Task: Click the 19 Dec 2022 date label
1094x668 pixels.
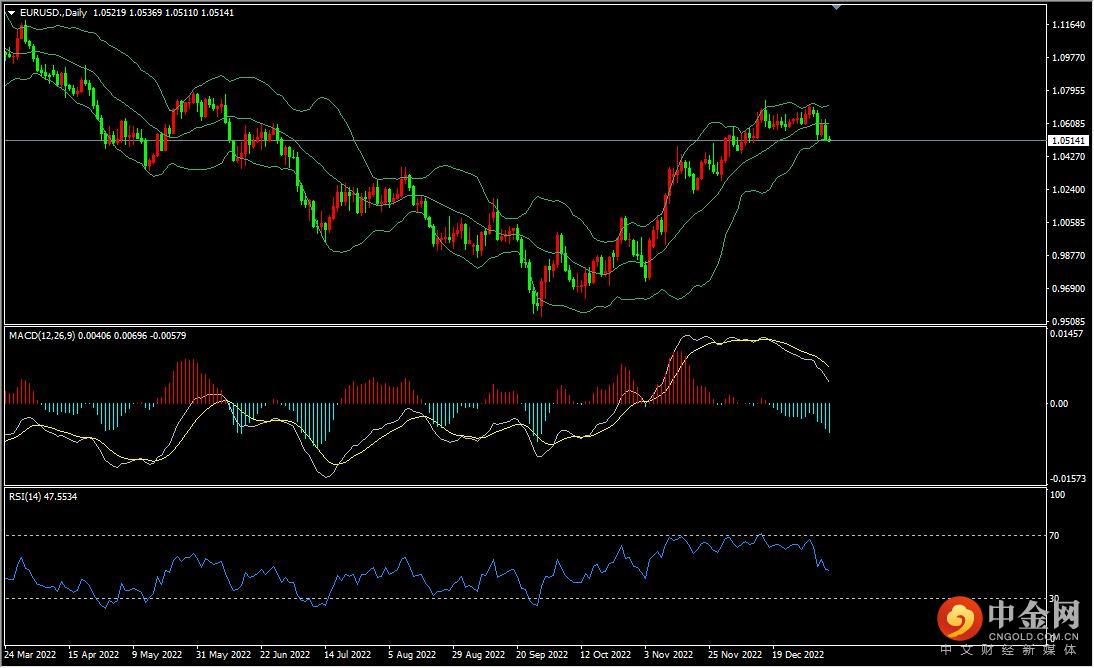Action: click(x=798, y=656)
